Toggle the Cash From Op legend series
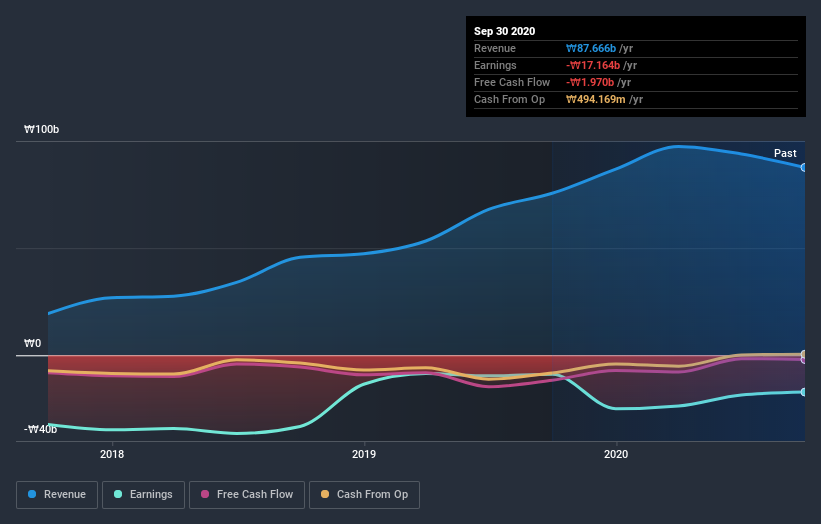Viewport: 821px width, 524px height. 364,495
